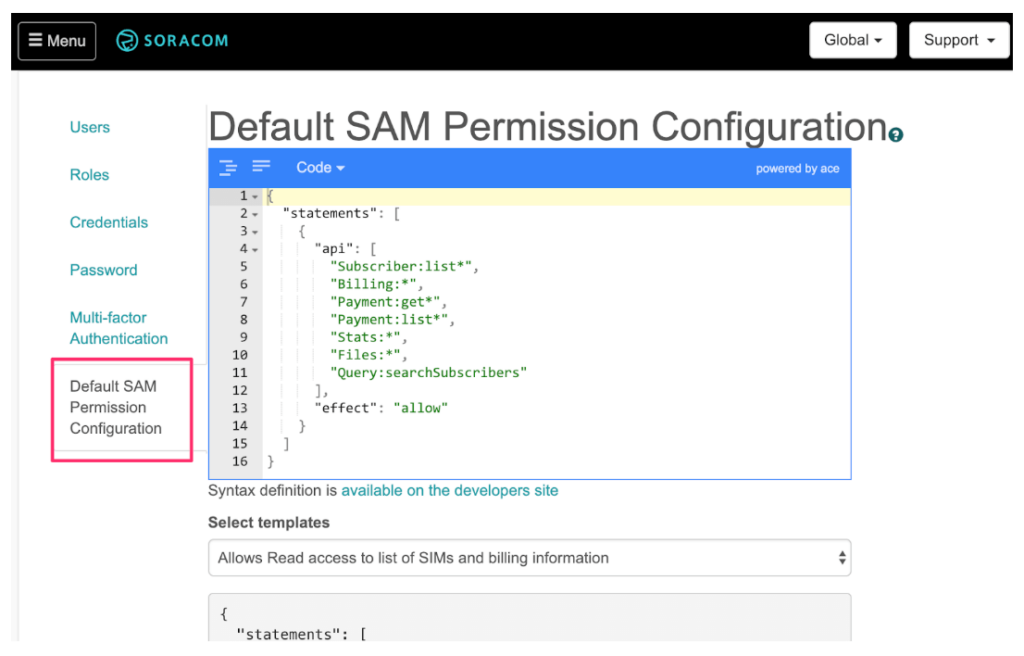Open the Global region dropdown
The image size is (1024, 656).
[x=852, y=40]
